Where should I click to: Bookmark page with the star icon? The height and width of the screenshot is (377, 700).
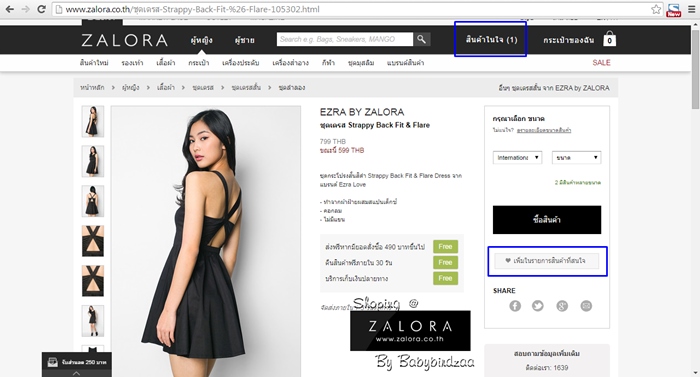(x=656, y=9)
